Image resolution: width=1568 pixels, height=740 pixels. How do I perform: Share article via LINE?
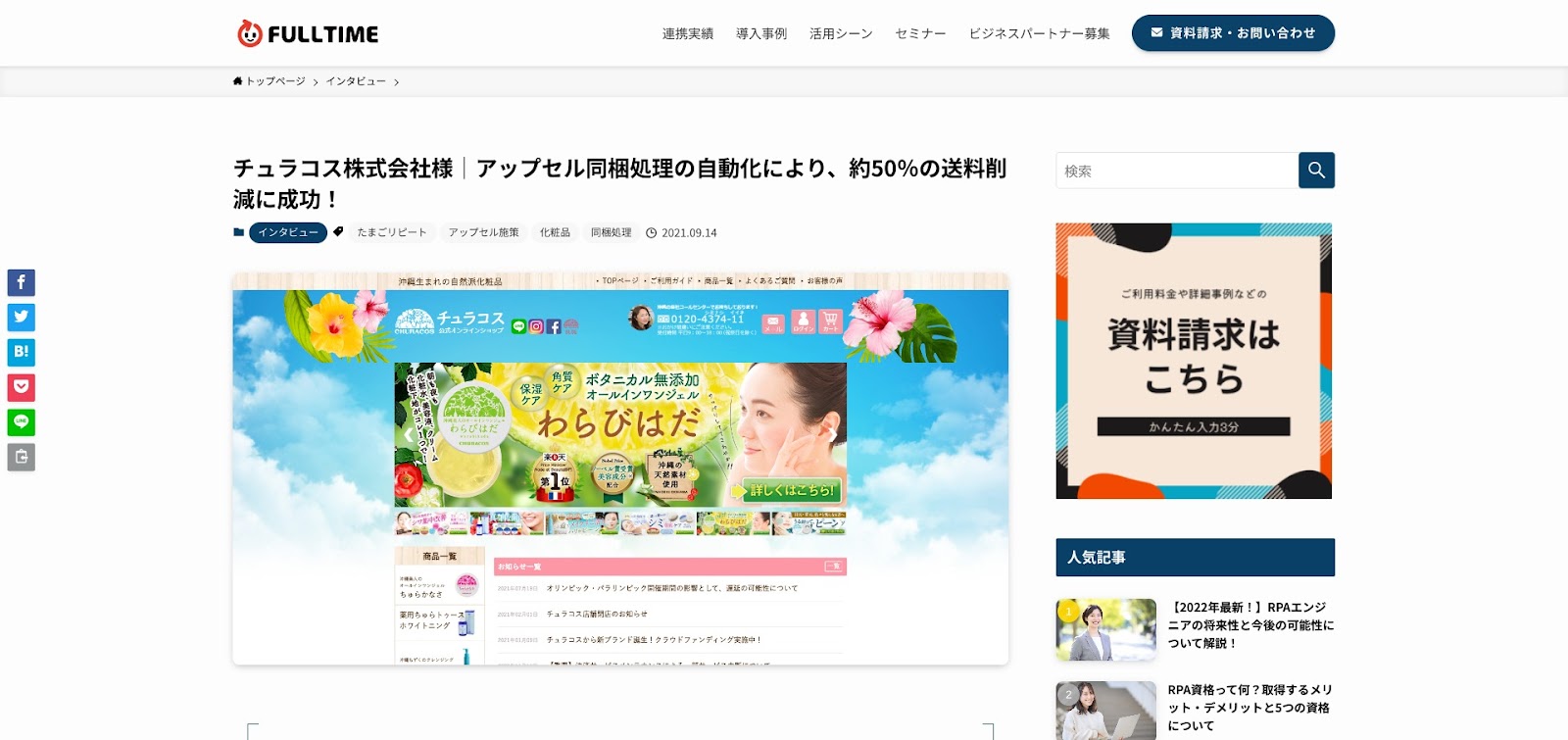coord(22,421)
